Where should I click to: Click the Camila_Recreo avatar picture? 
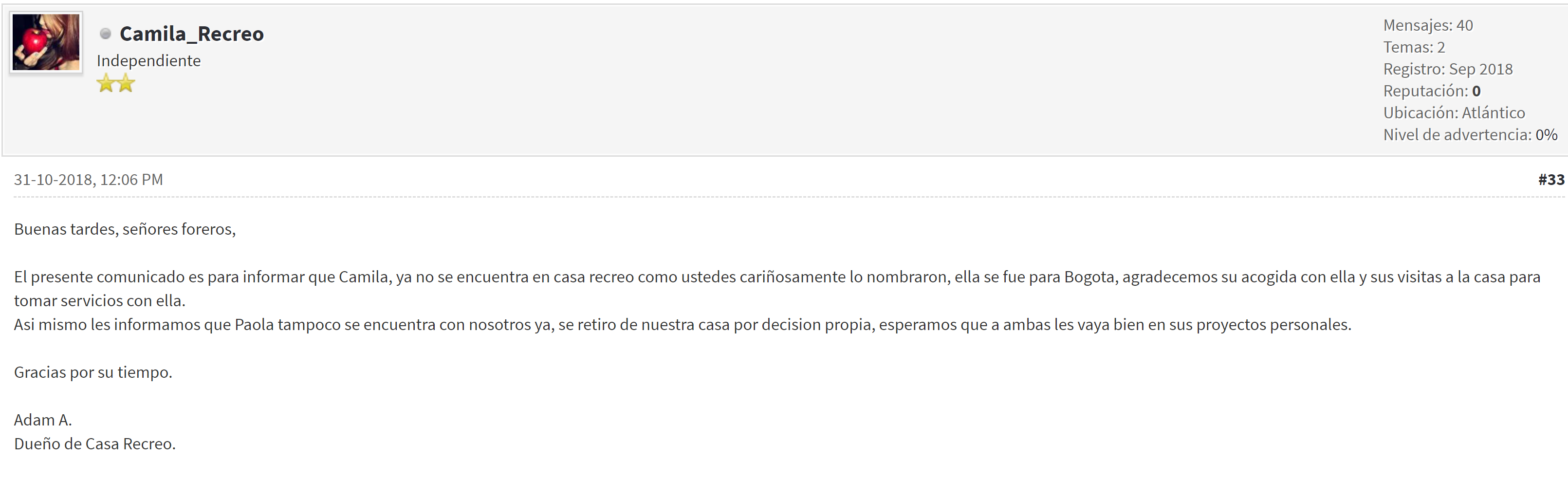(46, 42)
